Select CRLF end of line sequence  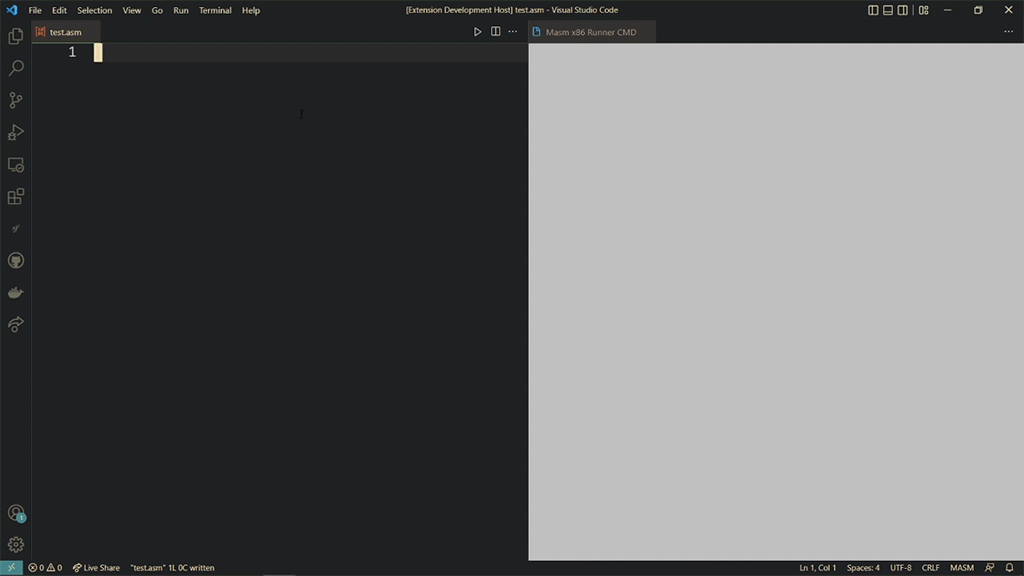[x=930, y=568]
